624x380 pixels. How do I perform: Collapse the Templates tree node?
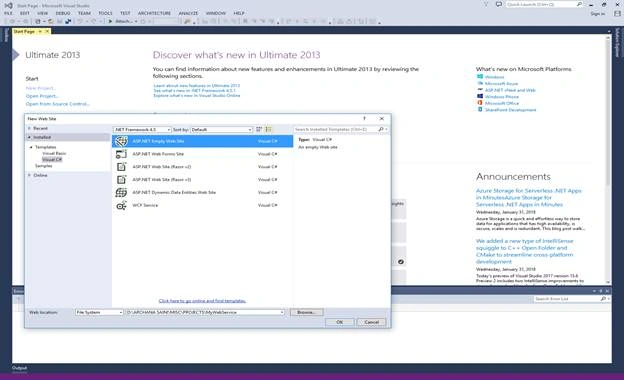tap(31, 147)
